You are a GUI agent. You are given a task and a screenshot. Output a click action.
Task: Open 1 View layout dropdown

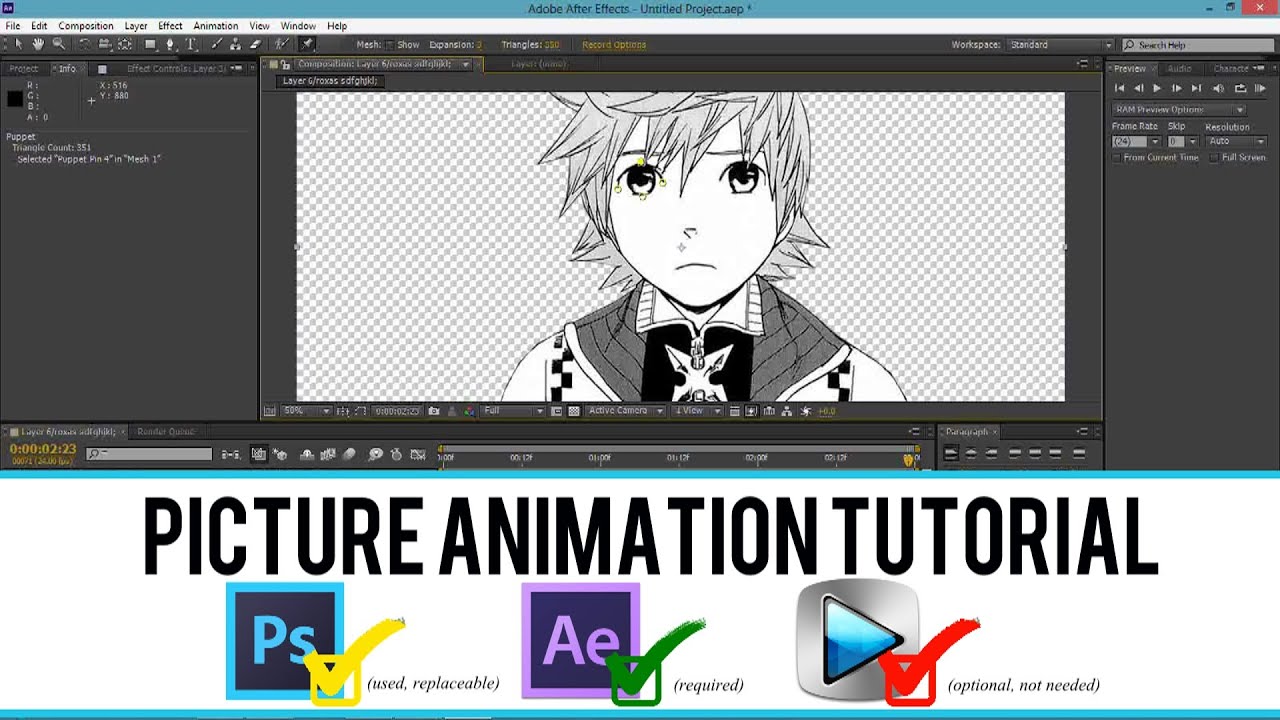click(x=698, y=411)
